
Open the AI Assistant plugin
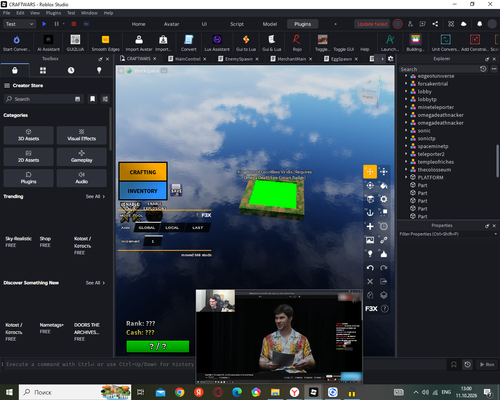48,43
